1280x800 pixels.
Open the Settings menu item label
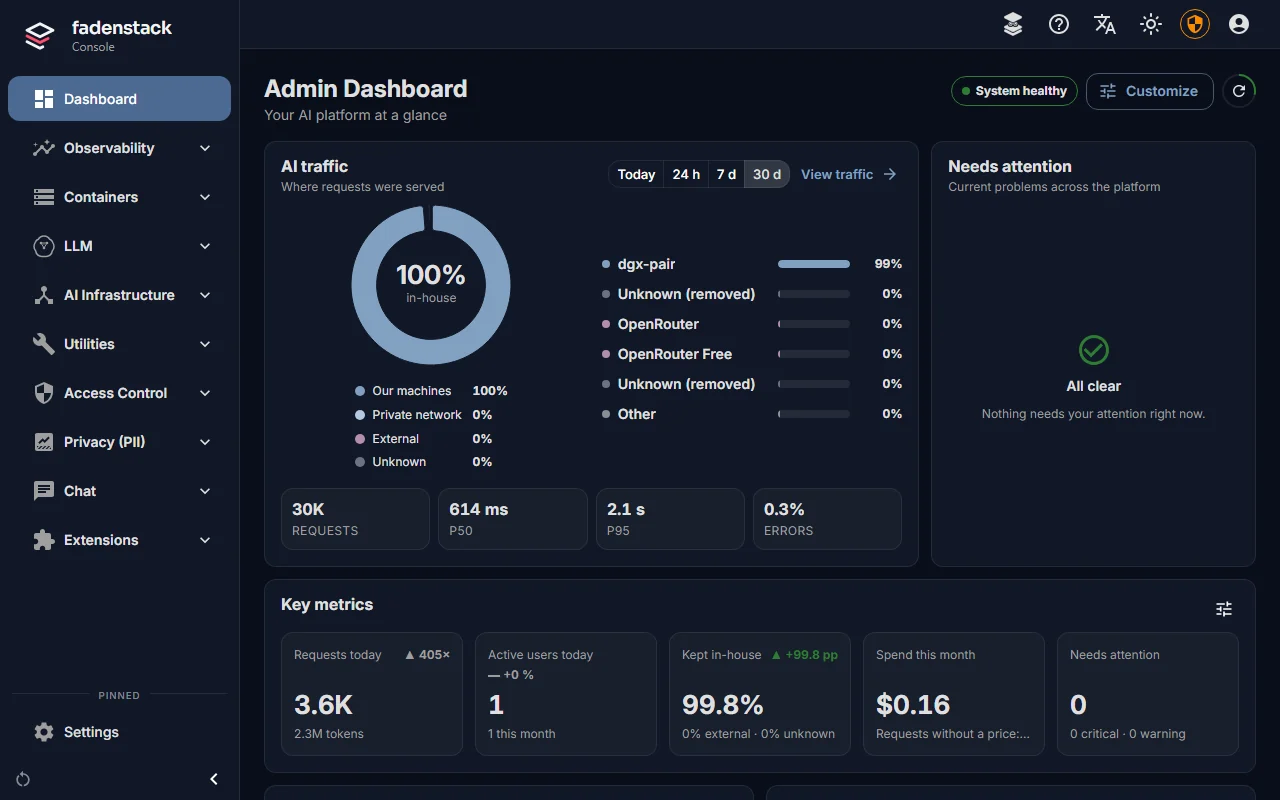(91, 732)
